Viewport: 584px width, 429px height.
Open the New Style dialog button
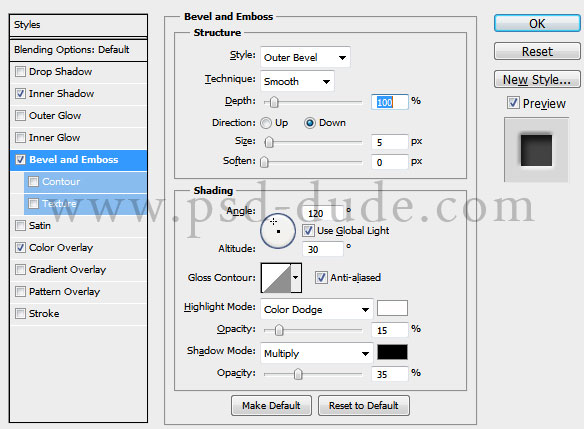click(x=537, y=79)
